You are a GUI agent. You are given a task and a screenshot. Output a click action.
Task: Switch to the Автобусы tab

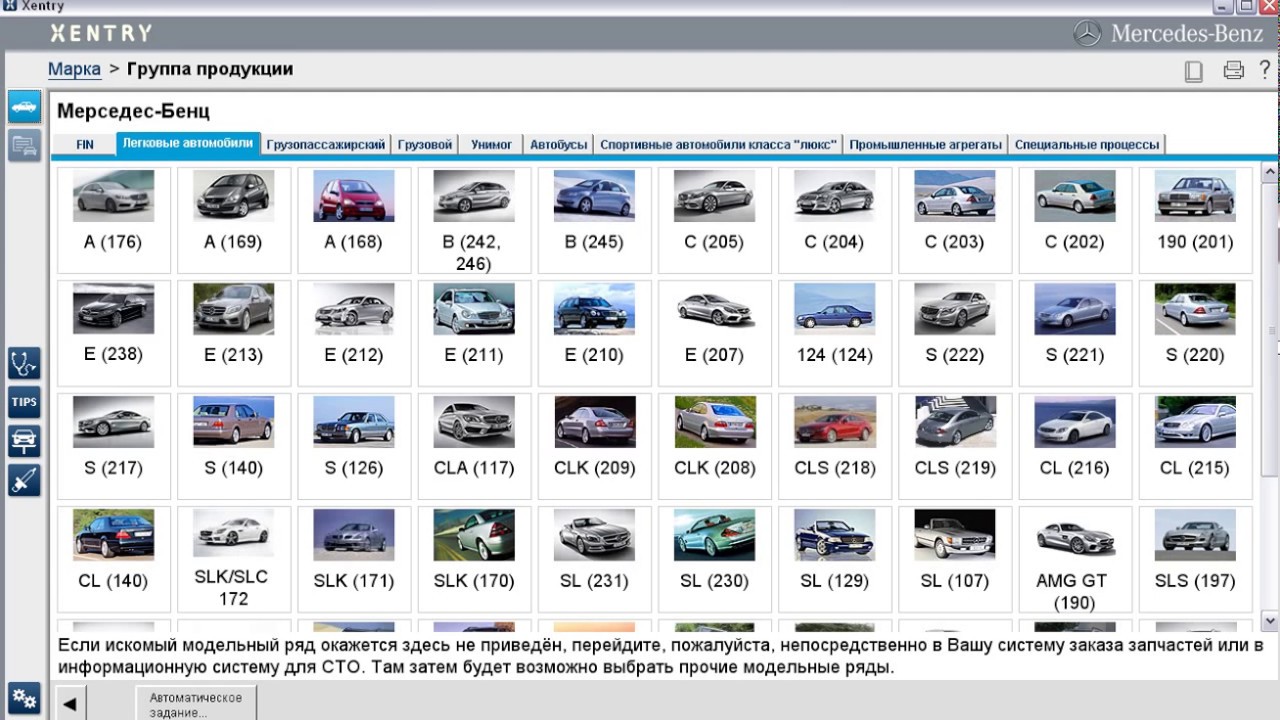click(558, 144)
